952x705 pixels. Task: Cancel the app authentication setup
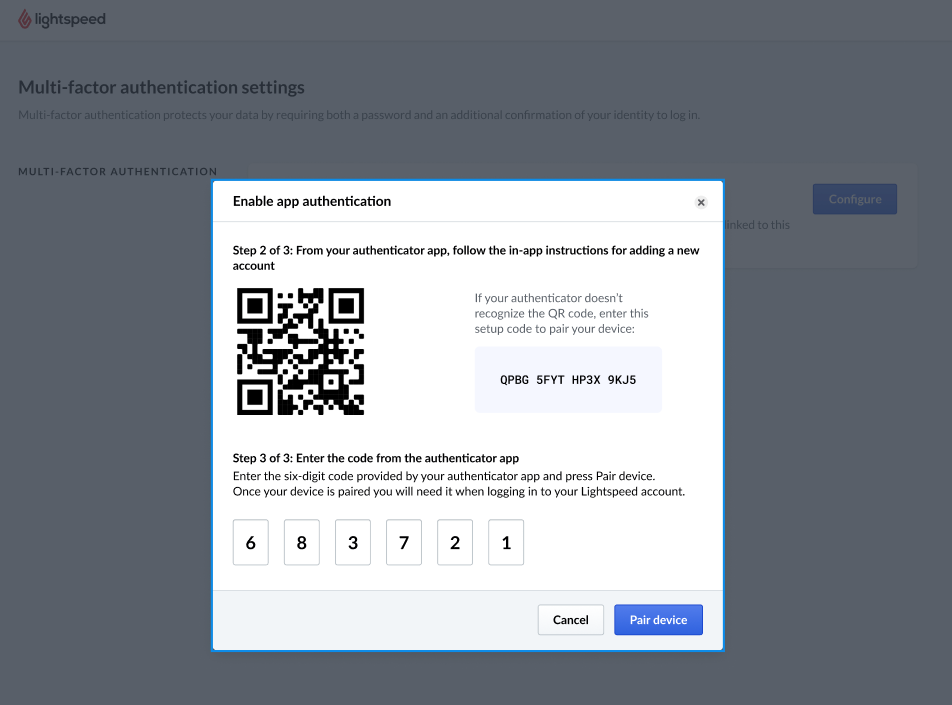click(570, 619)
